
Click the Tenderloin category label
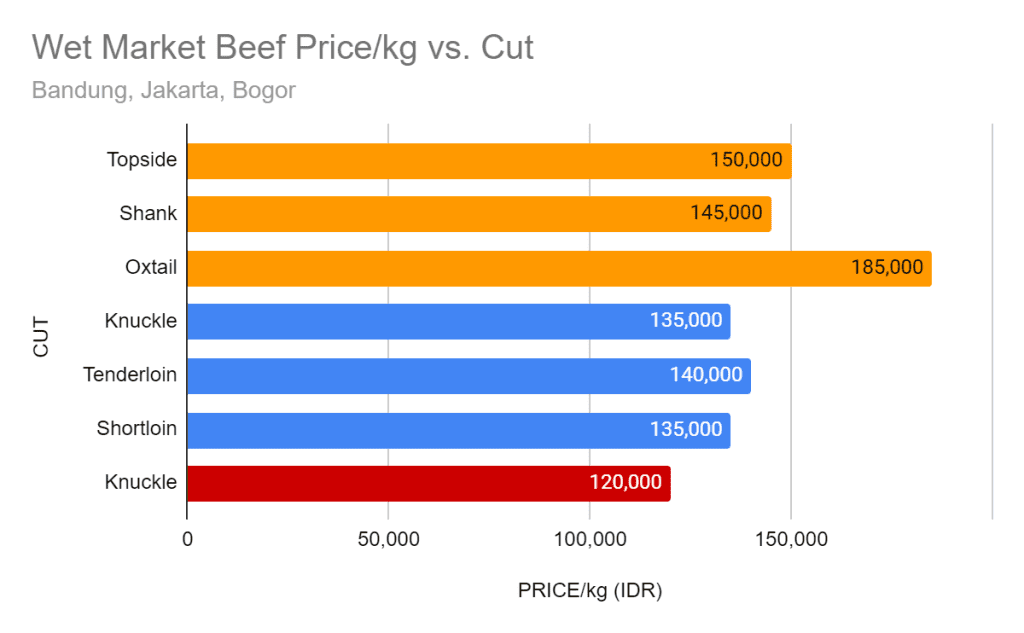(x=130, y=375)
